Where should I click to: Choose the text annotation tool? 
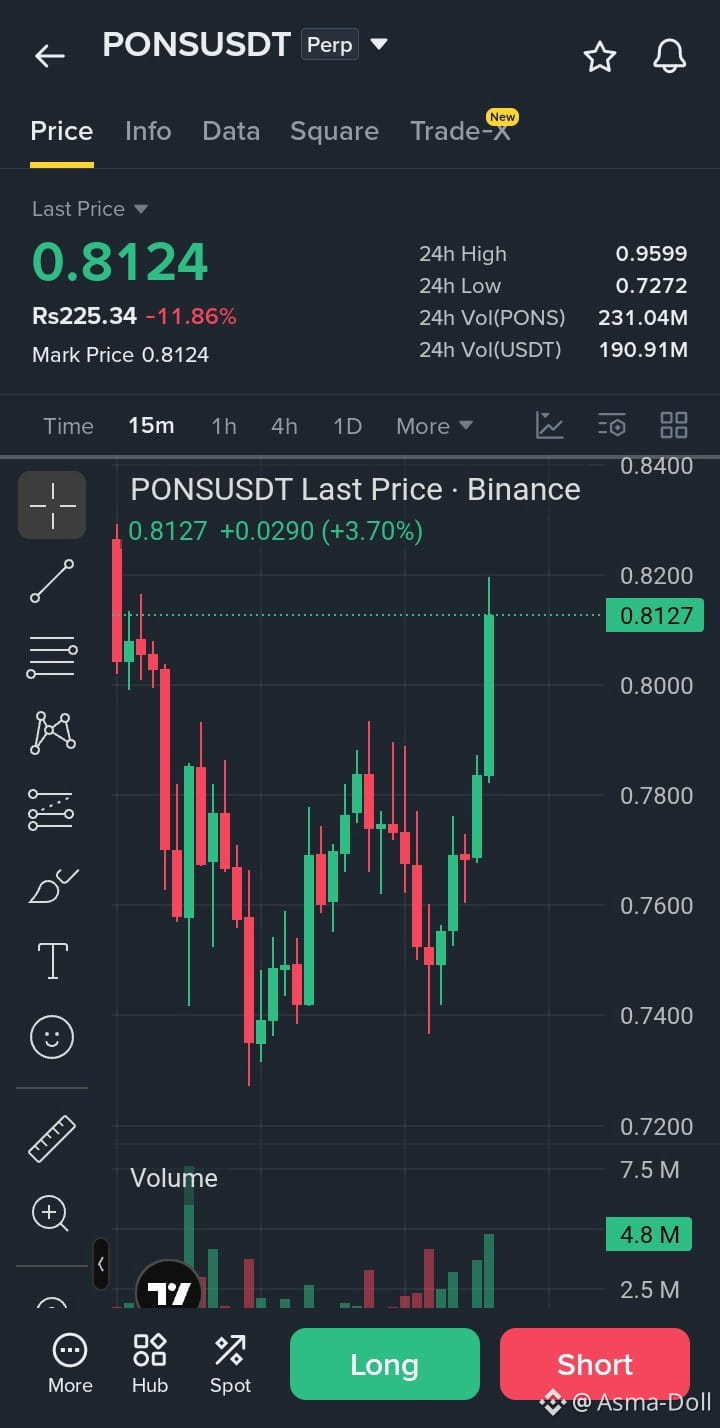pyautogui.click(x=52, y=961)
